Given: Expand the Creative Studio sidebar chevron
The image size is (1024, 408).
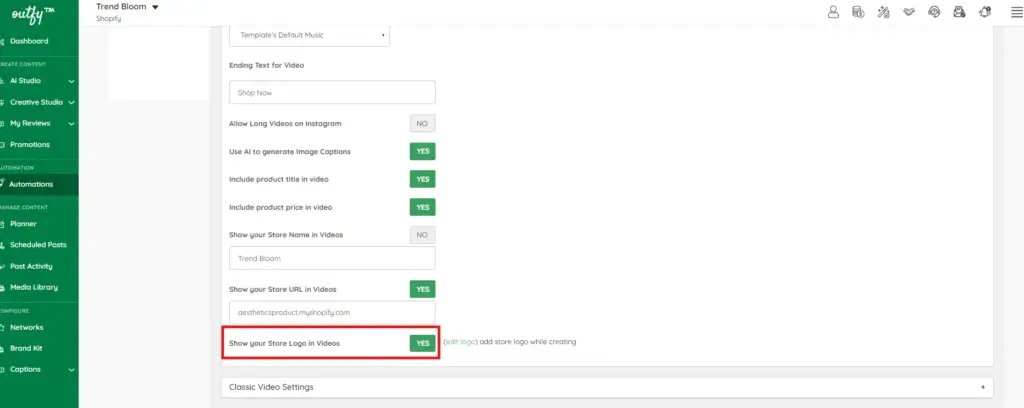Looking at the screenshot, I should (x=71, y=102).
